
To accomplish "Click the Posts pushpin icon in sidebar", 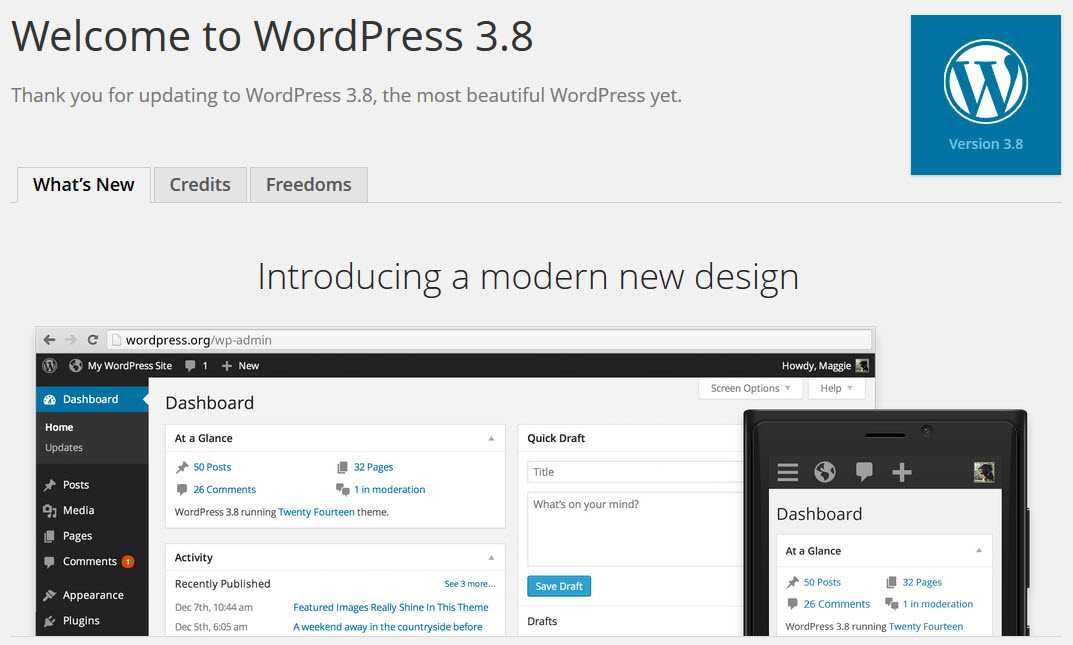I will tap(49, 485).
